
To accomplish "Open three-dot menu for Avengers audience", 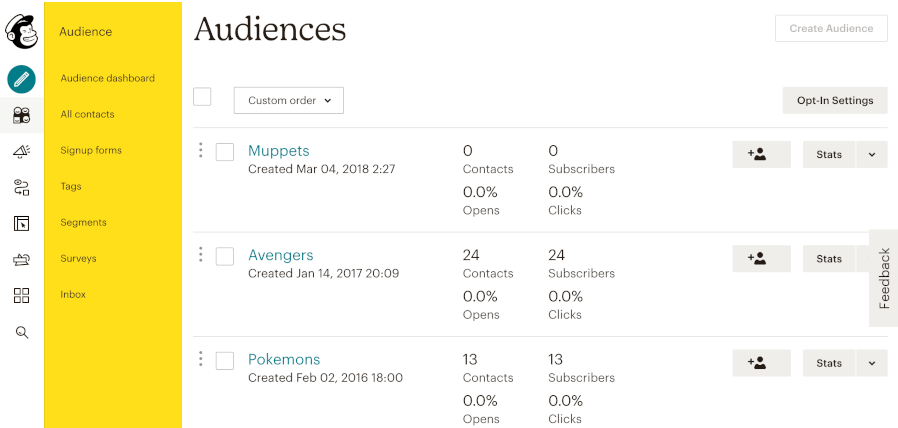I will pos(201,254).
